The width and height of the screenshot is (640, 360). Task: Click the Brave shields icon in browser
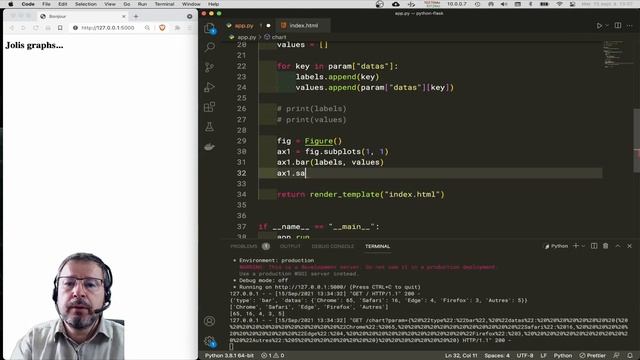162,28
